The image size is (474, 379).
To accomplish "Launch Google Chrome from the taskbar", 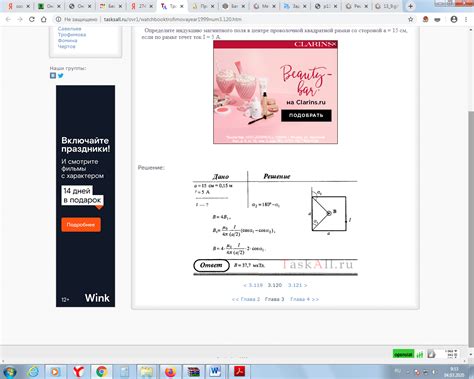I will tap(101, 371).
